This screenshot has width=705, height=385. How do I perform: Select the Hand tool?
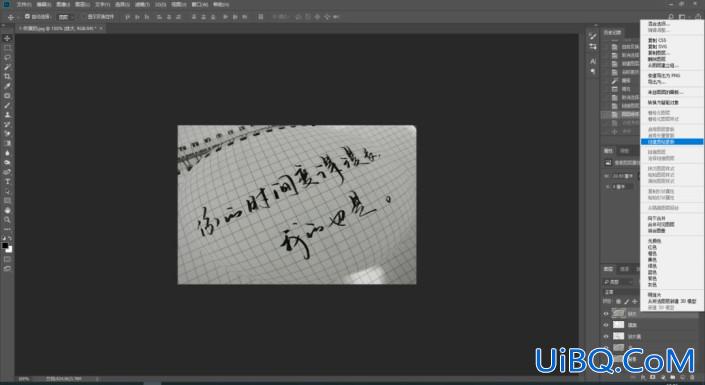pyautogui.click(x=7, y=210)
